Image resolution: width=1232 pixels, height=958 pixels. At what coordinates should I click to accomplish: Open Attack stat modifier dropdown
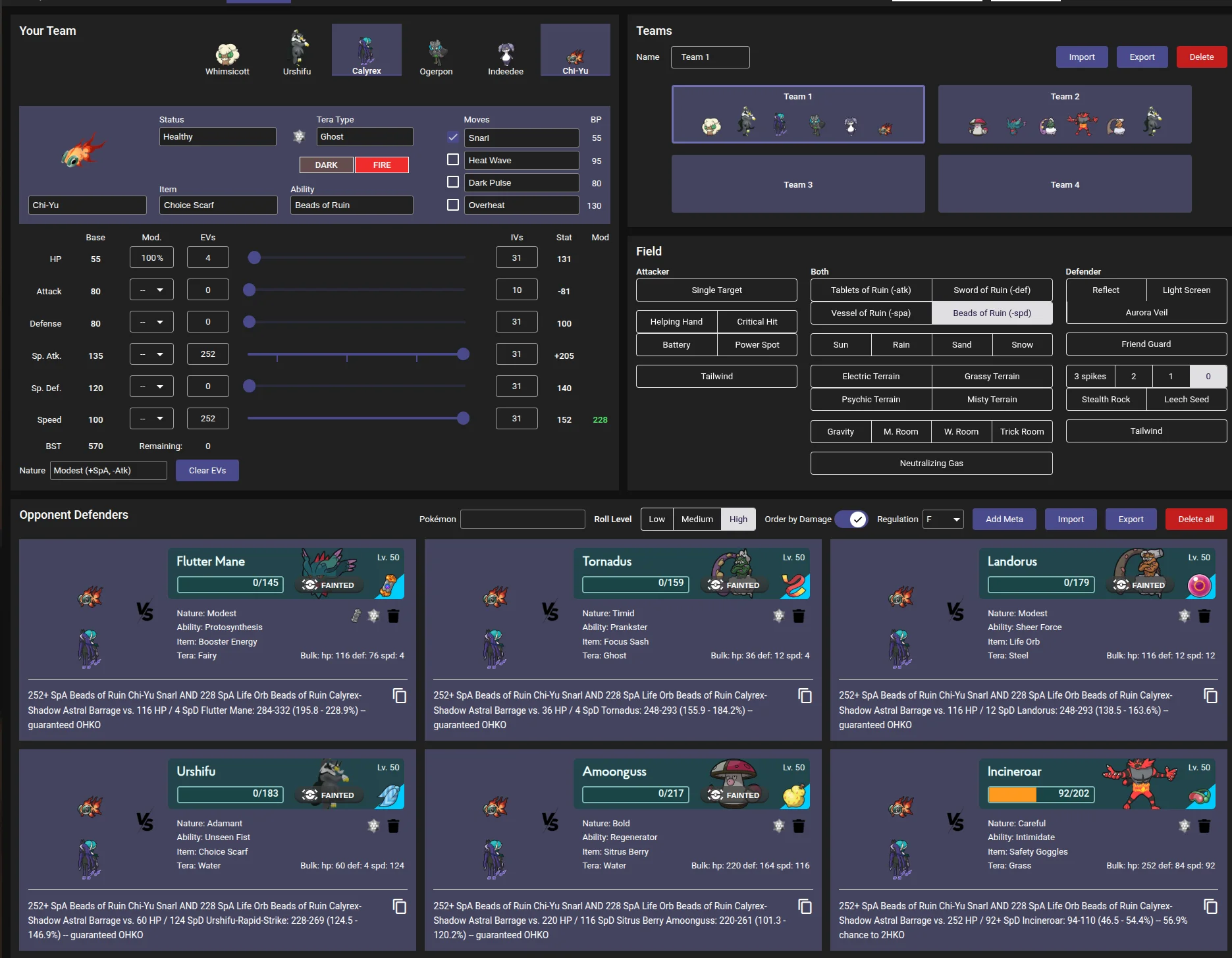[151, 290]
